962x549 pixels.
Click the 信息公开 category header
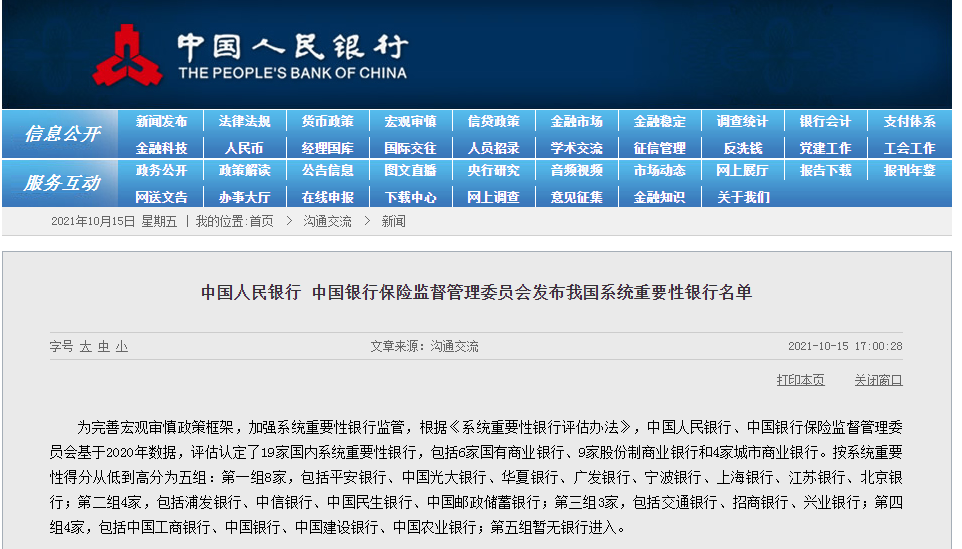62,134
